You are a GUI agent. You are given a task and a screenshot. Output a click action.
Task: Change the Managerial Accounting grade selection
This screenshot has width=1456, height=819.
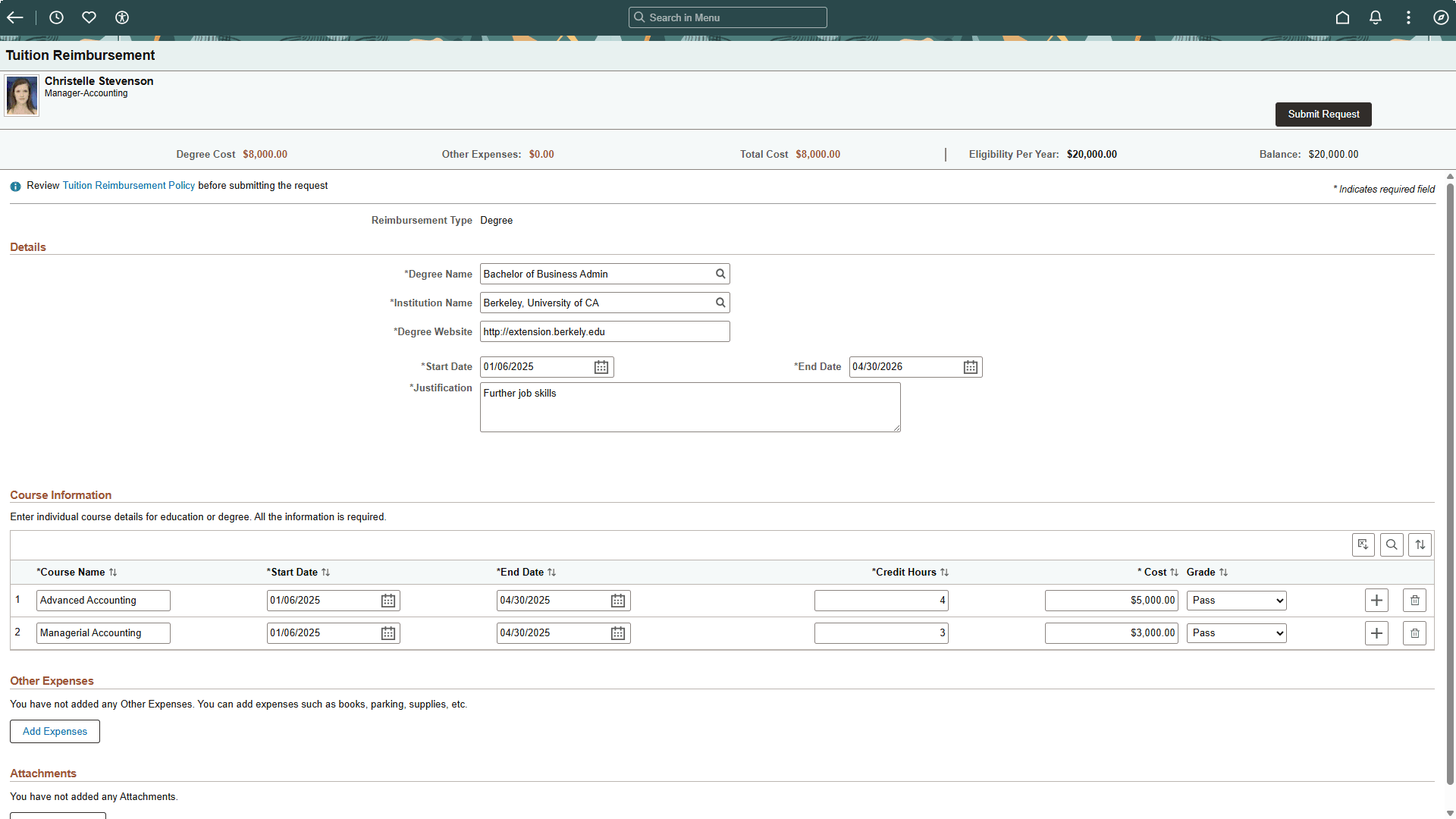tap(1236, 632)
